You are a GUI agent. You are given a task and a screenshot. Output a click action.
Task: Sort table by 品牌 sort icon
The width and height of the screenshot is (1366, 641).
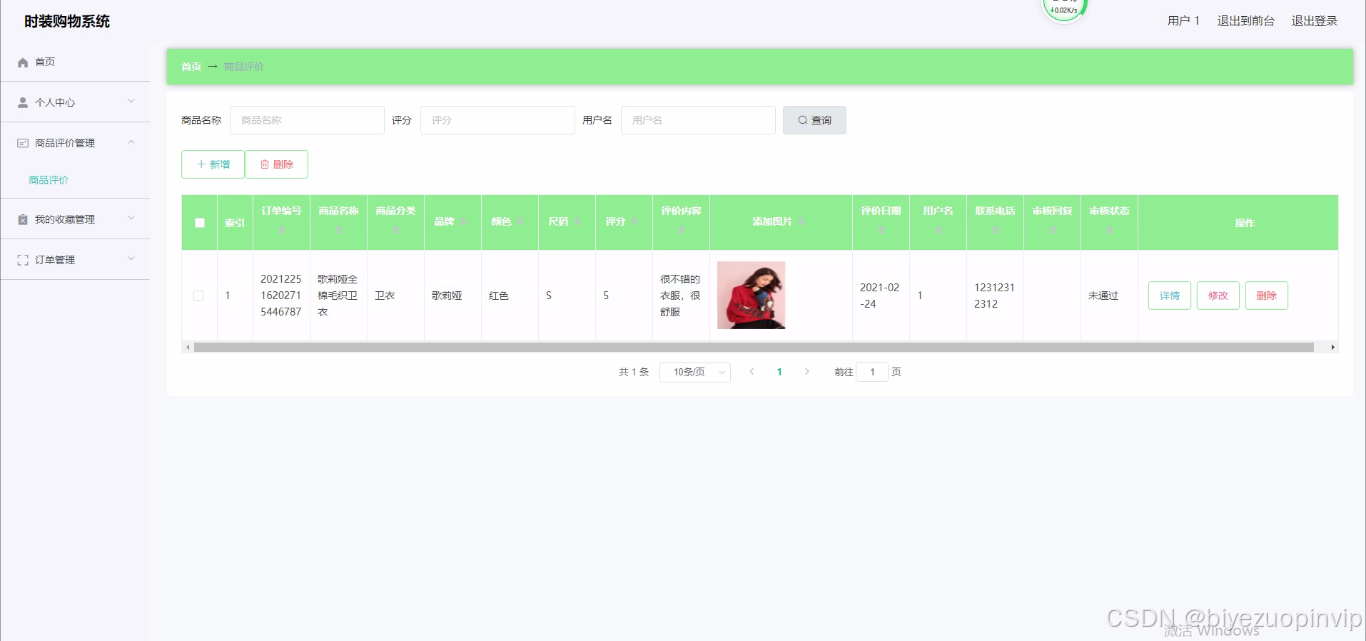[x=463, y=222]
